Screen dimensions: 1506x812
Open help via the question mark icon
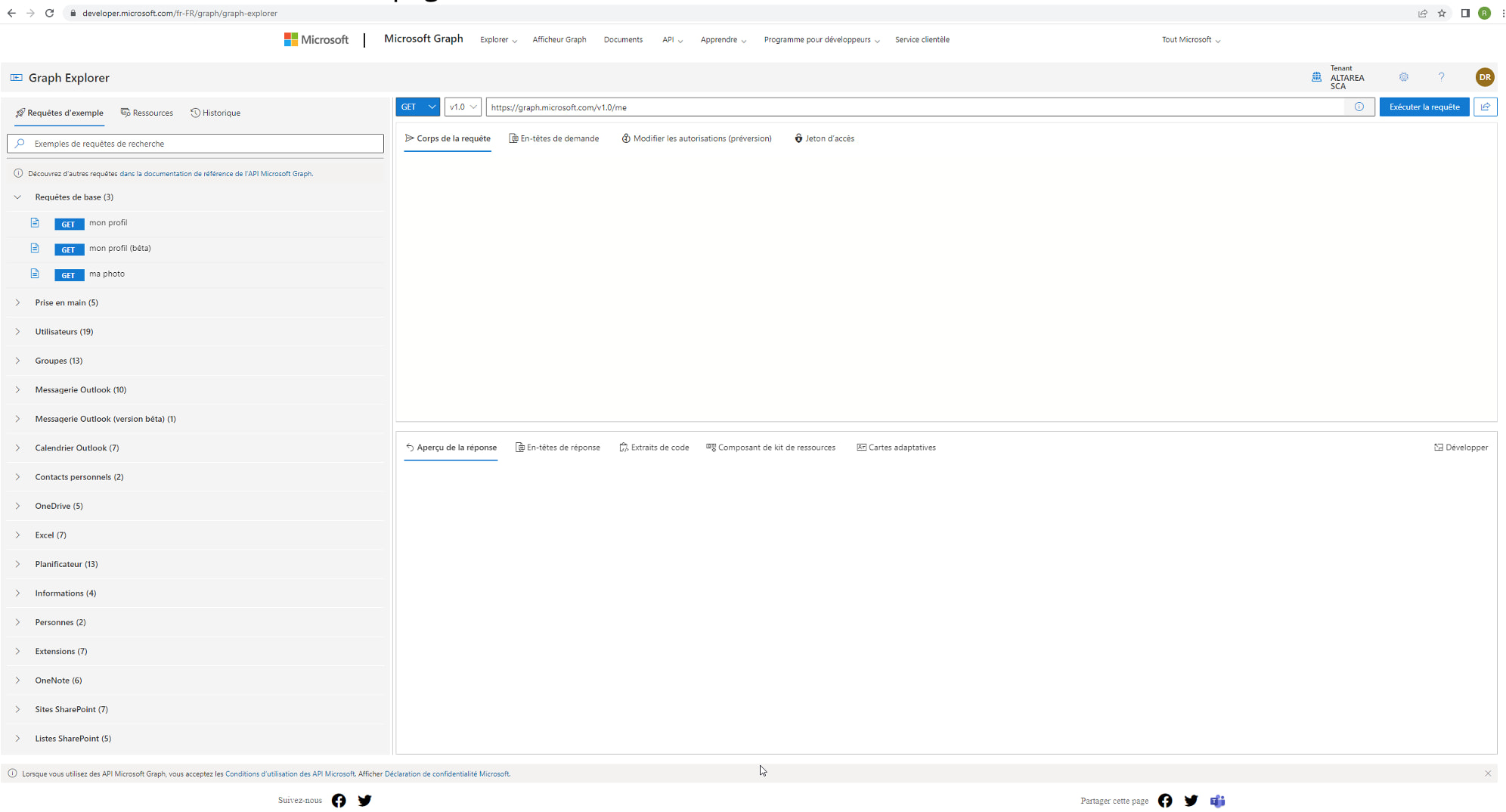tap(1441, 77)
